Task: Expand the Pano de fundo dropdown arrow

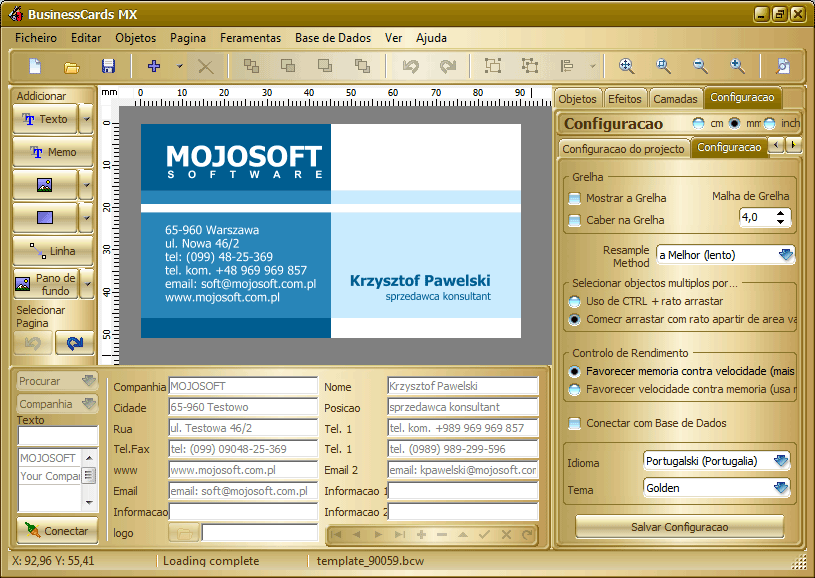Action: (86, 284)
